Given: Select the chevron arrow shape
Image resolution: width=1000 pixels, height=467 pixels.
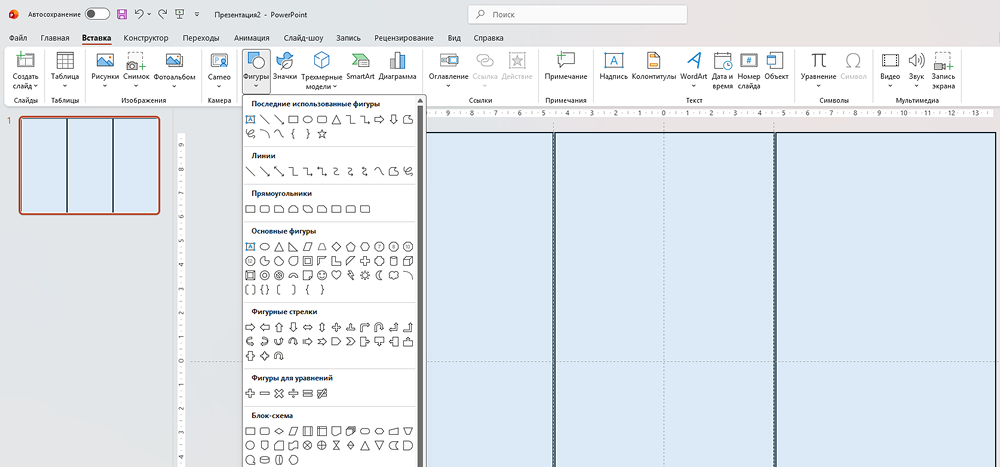Looking at the screenshot, I should (351, 342).
